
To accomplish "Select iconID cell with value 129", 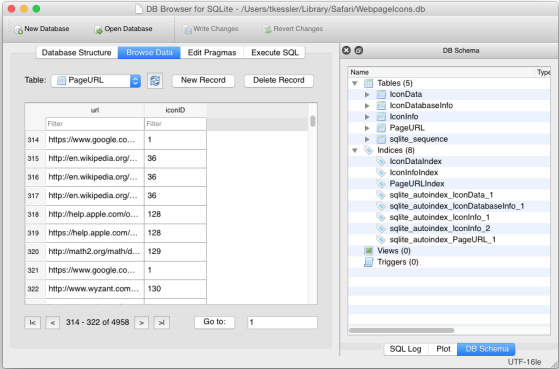I will point(175,252).
